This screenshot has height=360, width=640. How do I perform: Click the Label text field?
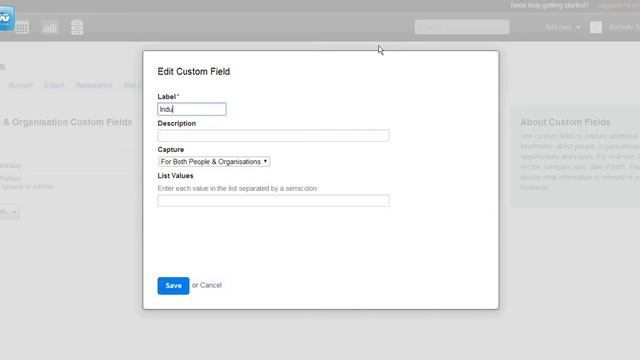191,109
